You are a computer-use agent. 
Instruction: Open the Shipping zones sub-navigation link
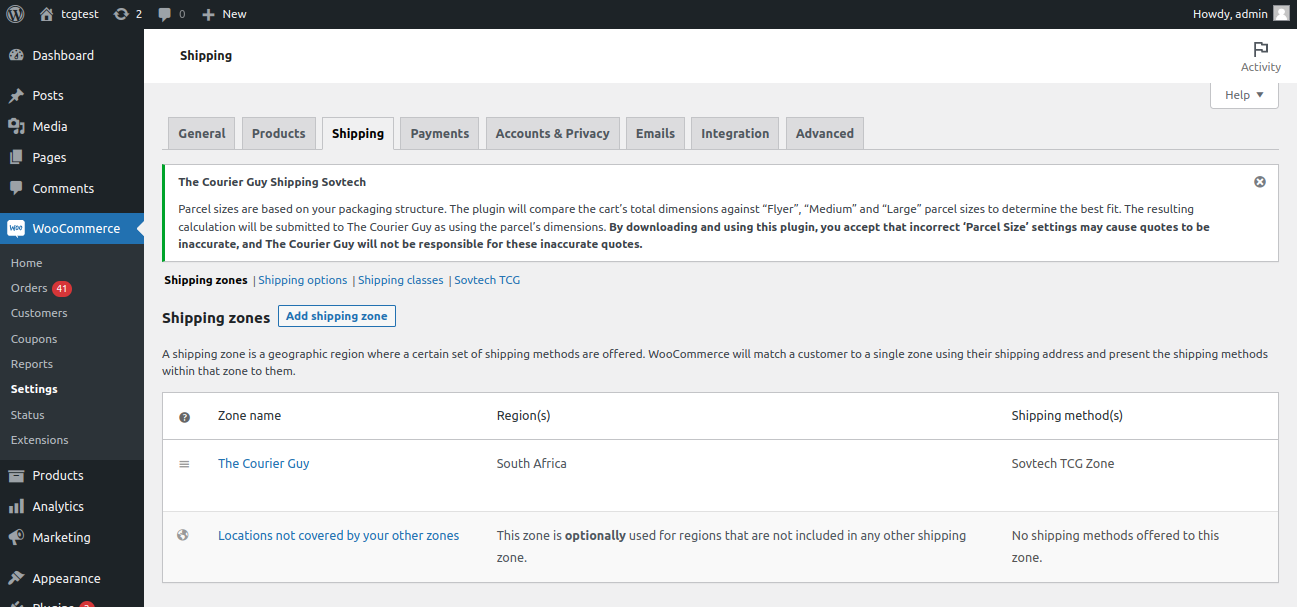click(205, 280)
